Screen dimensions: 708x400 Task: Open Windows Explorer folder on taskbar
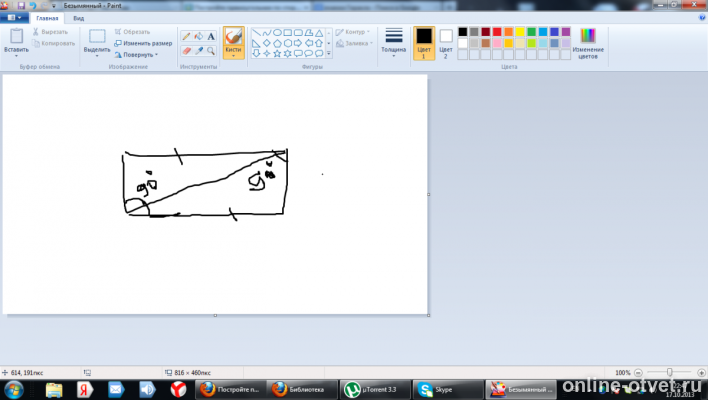[54, 389]
